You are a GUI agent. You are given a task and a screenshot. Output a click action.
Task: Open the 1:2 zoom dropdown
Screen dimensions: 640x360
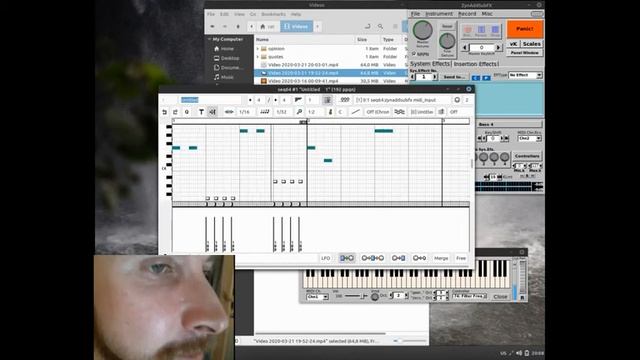point(313,112)
